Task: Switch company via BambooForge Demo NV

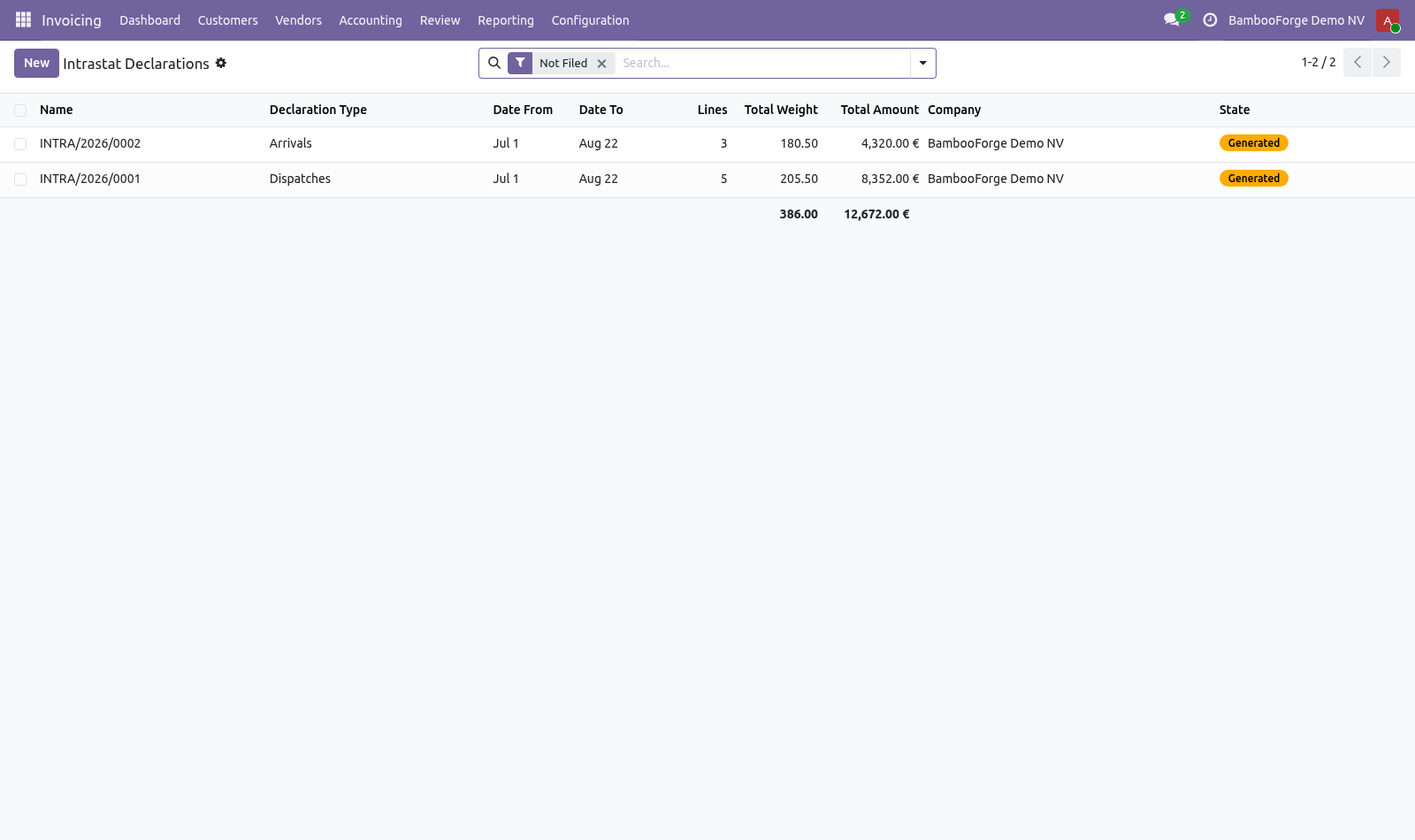Action: point(1296,20)
